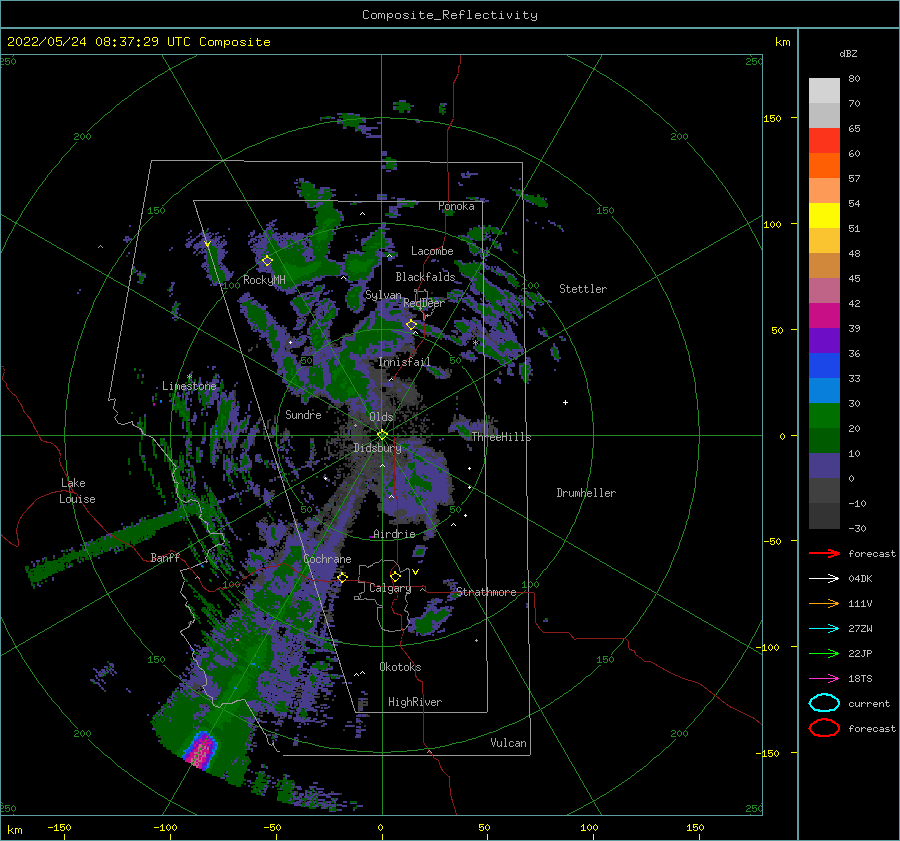
Task: Click the cyan current ellipse icon
Action: [x=824, y=703]
